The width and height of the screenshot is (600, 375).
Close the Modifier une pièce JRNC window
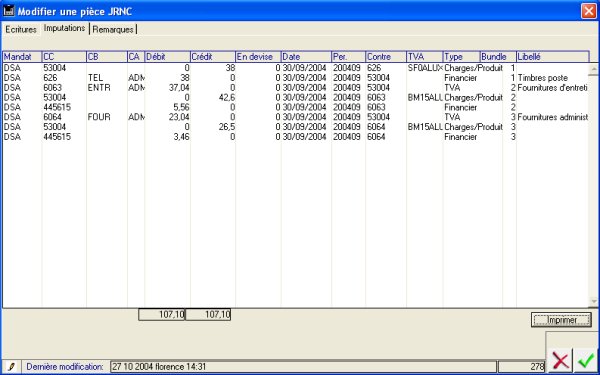pos(589,11)
